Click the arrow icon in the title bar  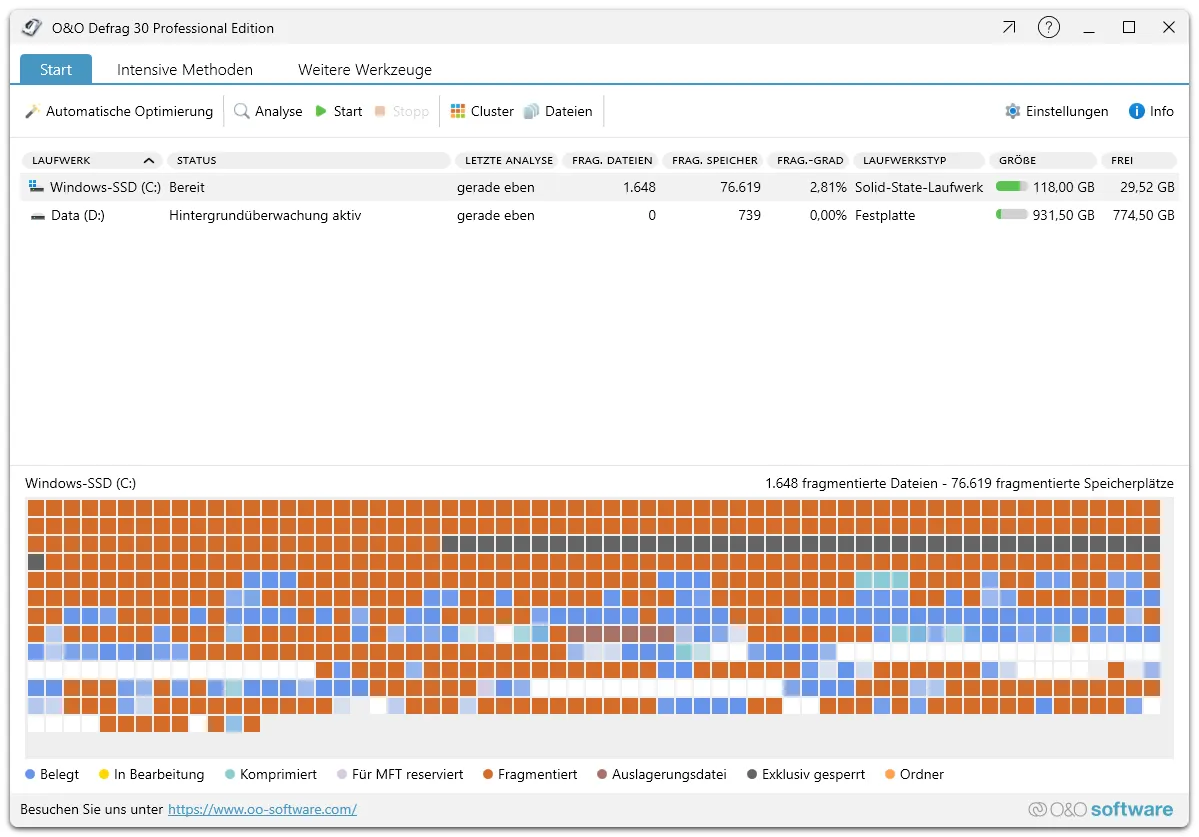pos(1008,28)
